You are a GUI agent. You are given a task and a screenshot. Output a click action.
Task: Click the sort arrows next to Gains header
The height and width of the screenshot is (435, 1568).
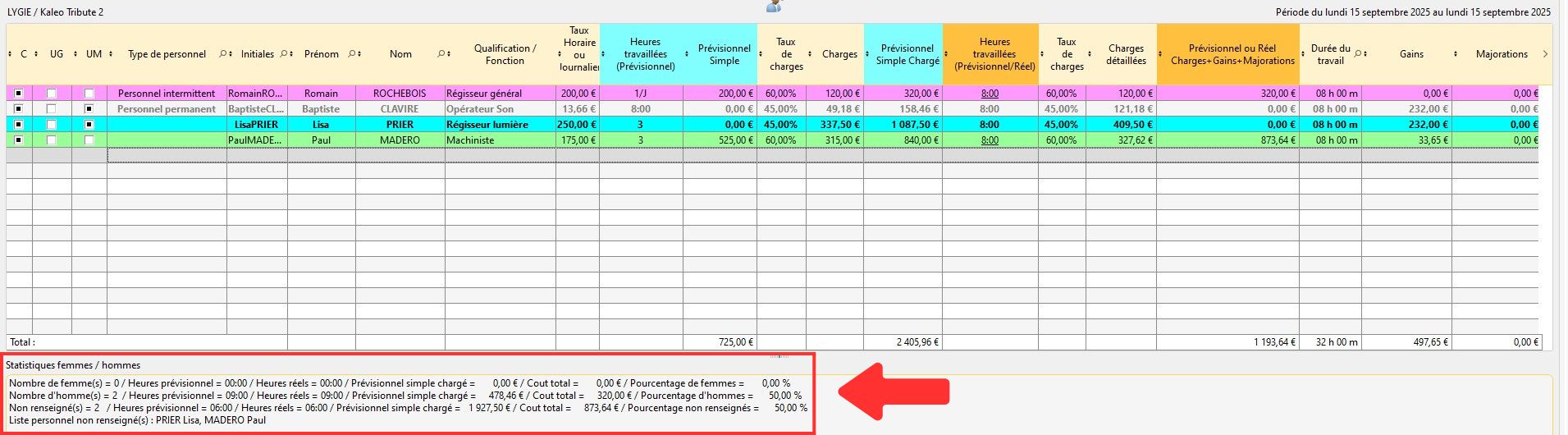tap(1455, 54)
